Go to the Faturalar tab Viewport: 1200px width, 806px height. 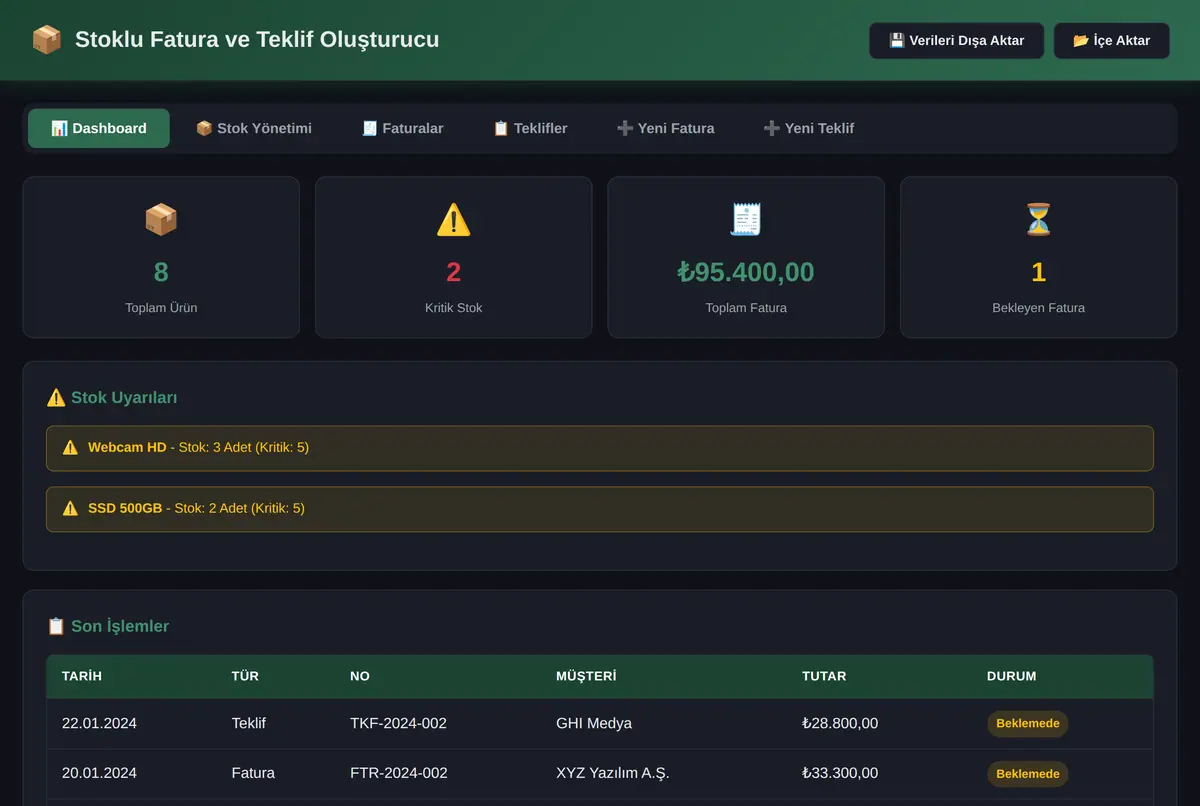tap(403, 128)
